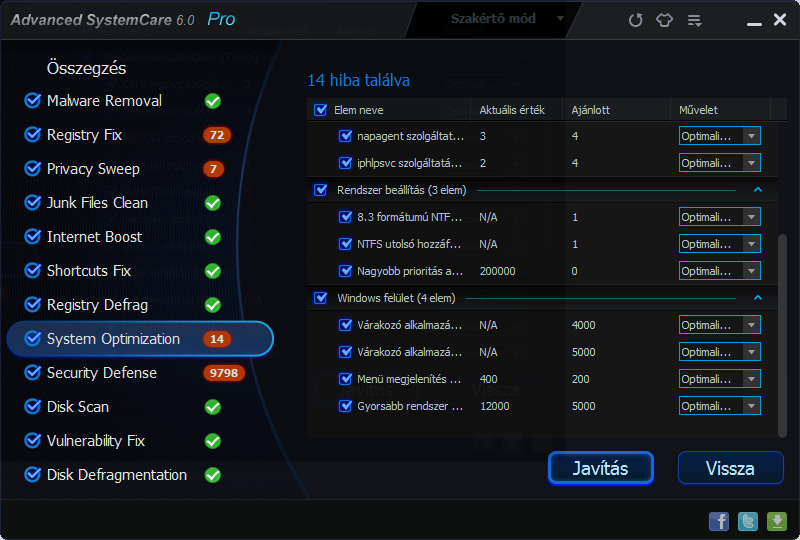Click green status check for Junk Files Clean

pyautogui.click(x=213, y=203)
